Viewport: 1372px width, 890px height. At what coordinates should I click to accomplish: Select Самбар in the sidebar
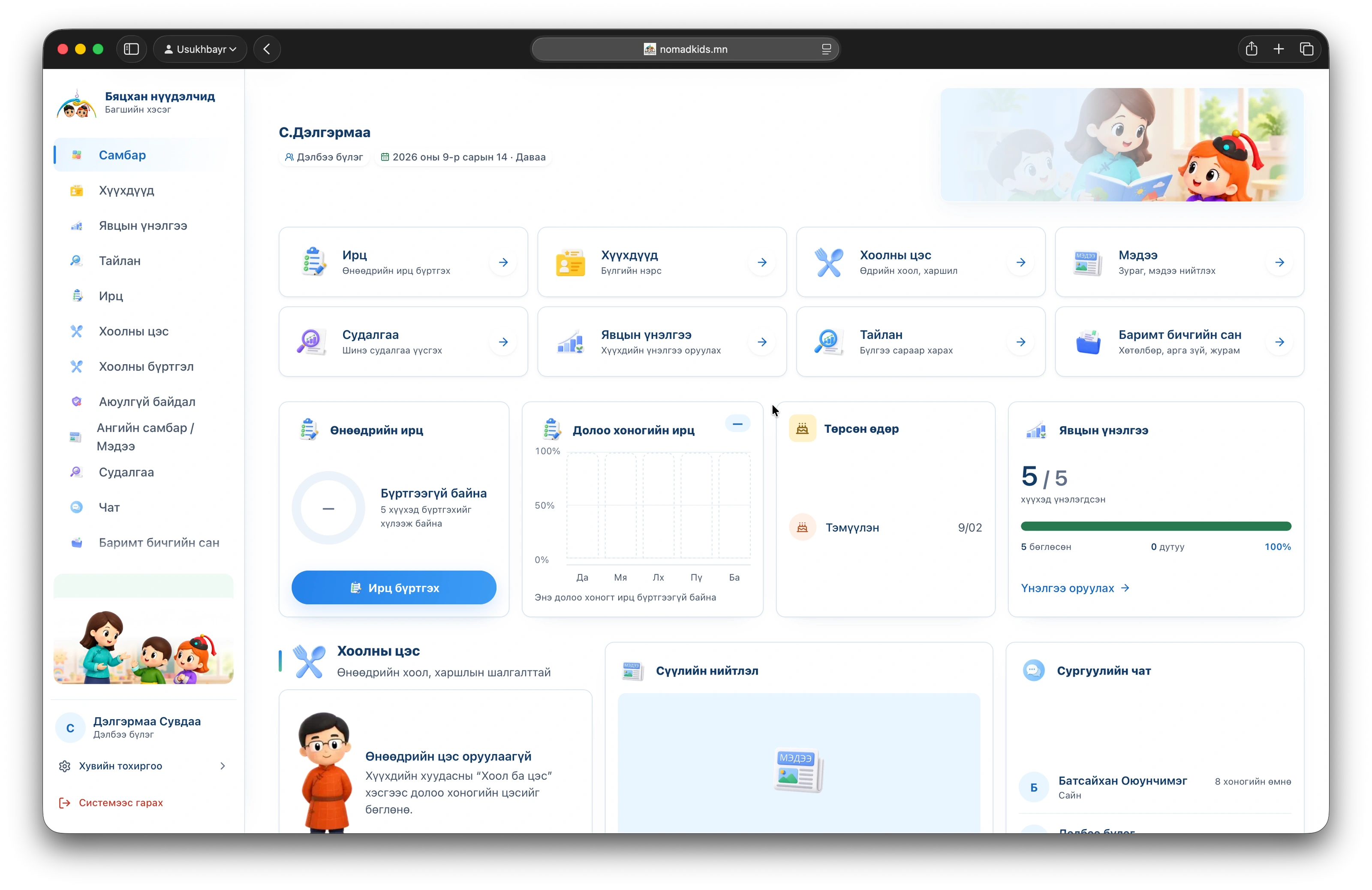point(143,154)
